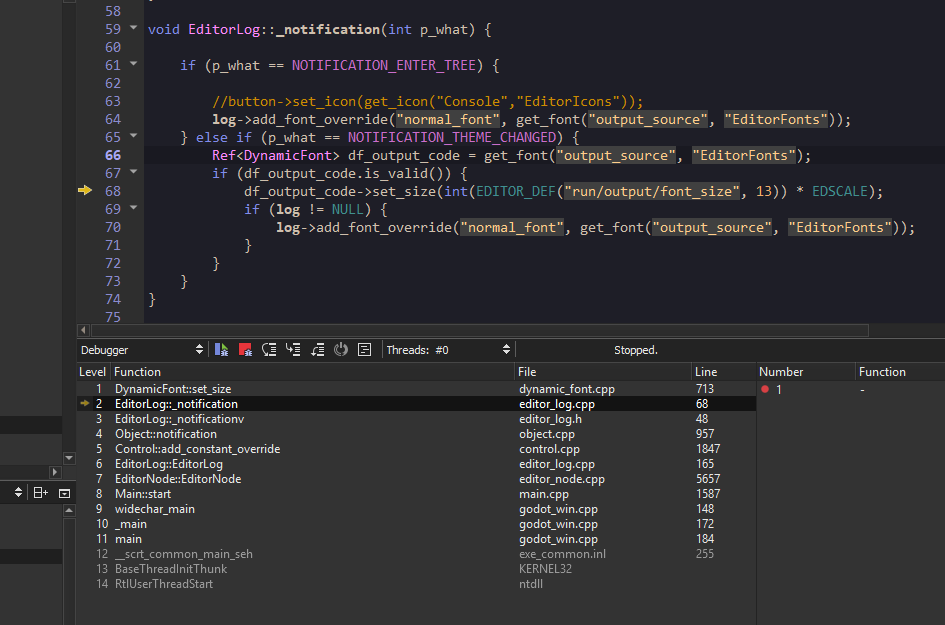Click the Step Over icon in debugger toolbar
The width and height of the screenshot is (945, 625).
click(x=270, y=349)
